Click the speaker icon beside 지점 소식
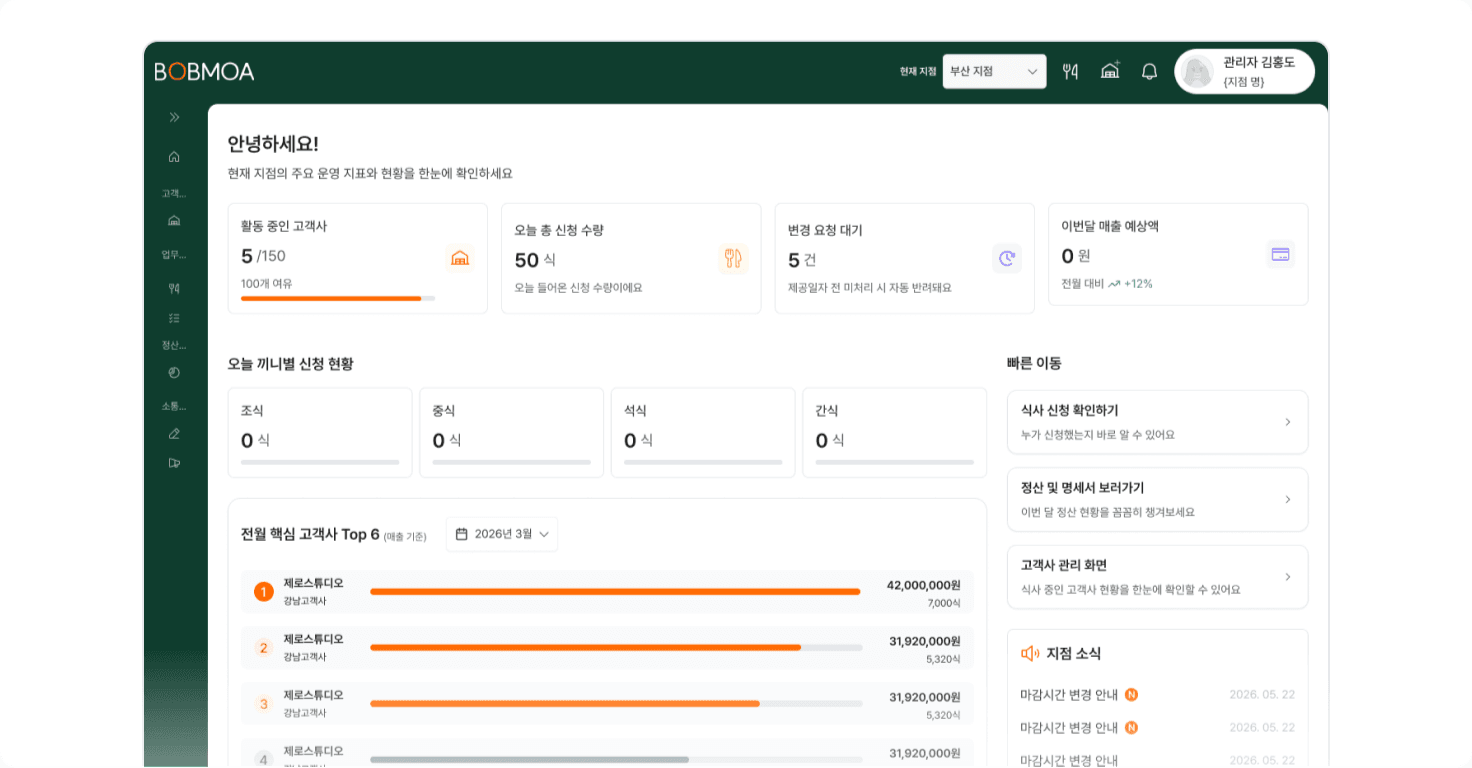This screenshot has height=768, width=1472. (1030, 653)
